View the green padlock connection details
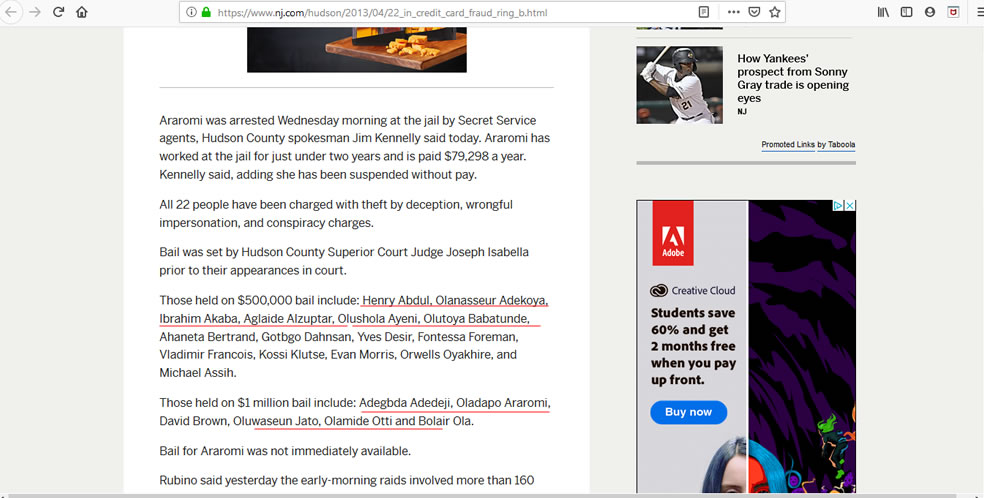 [x=206, y=12]
